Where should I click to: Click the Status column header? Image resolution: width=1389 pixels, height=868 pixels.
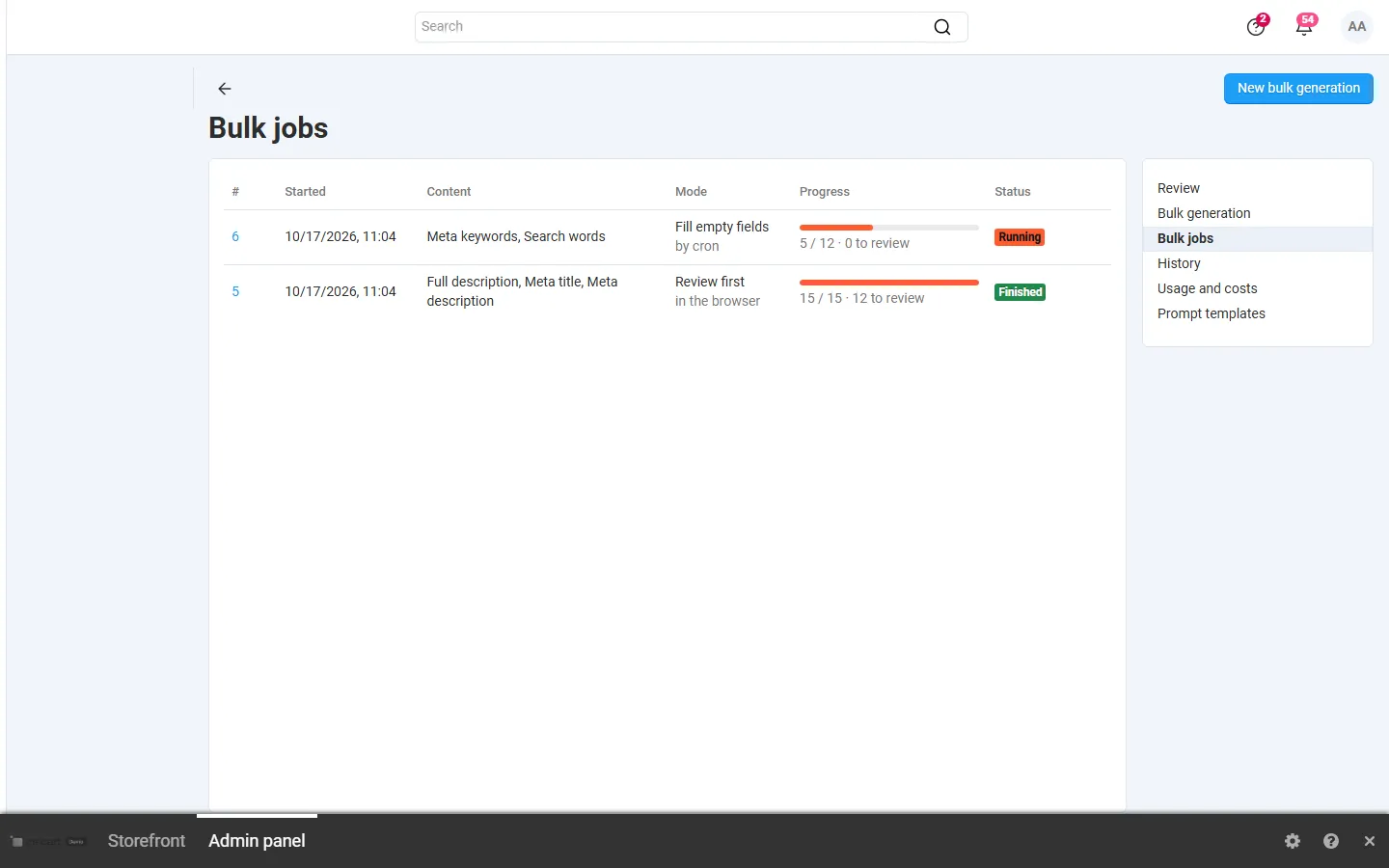point(1013,192)
